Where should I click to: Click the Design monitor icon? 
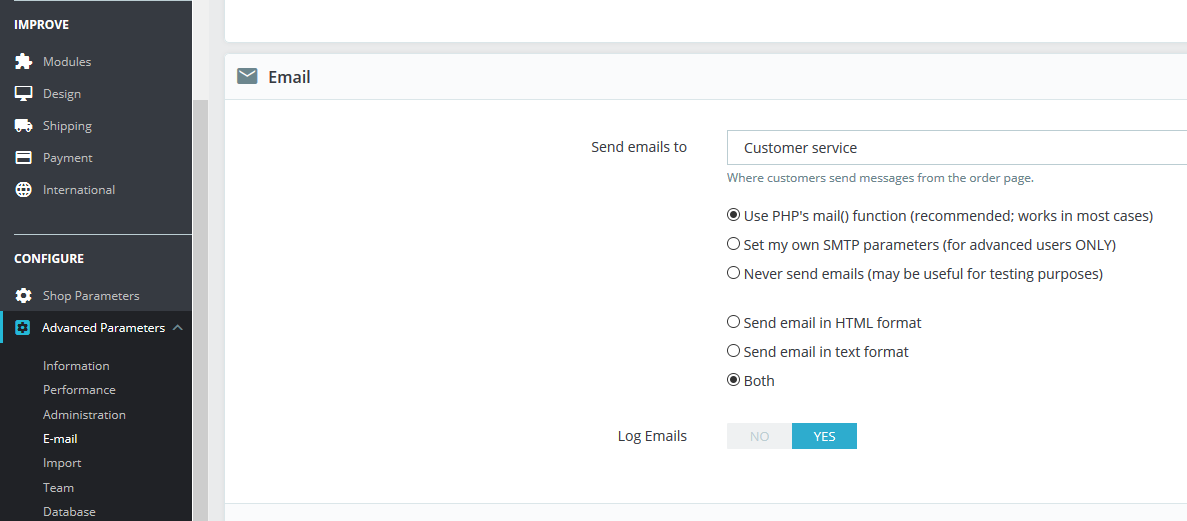tap(23, 94)
